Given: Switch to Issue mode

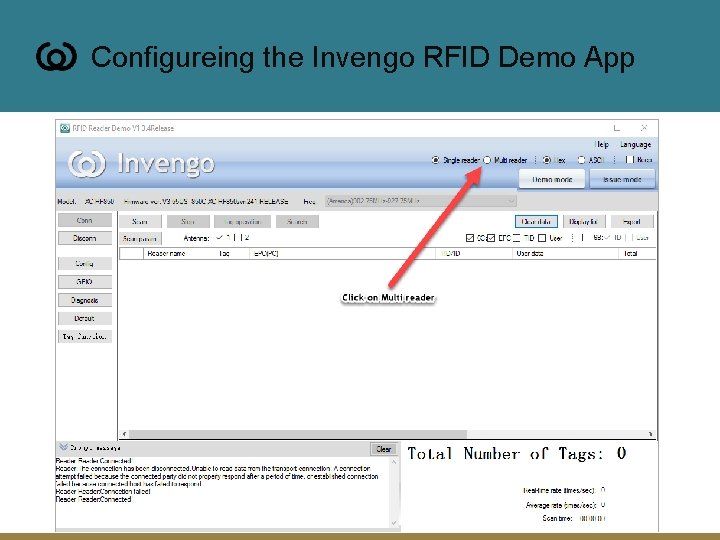Looking at the screenshot, I should tap(622, 179).
